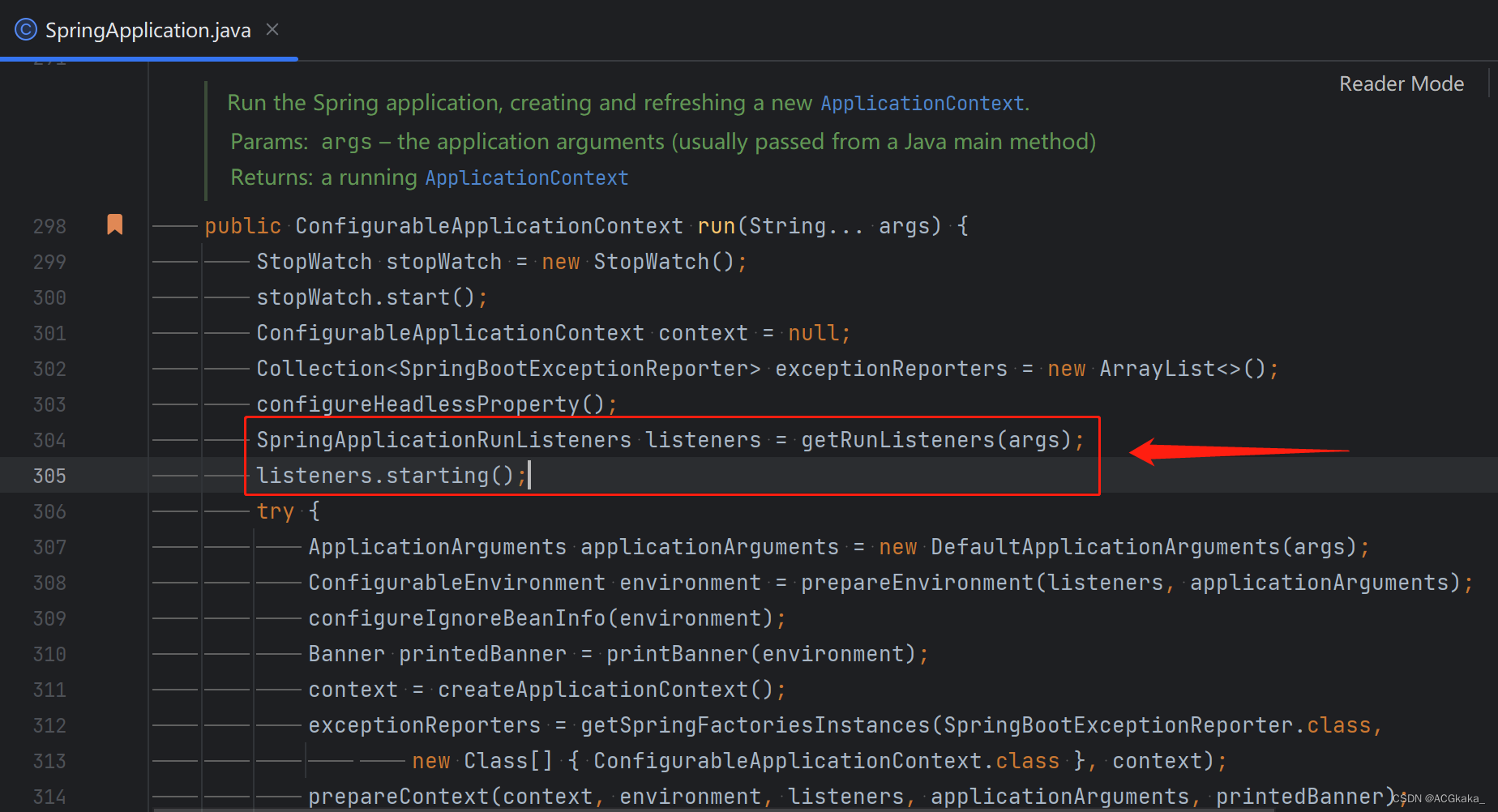
Task: Click the orange bookmark icon at line 298
Action: 115,224
